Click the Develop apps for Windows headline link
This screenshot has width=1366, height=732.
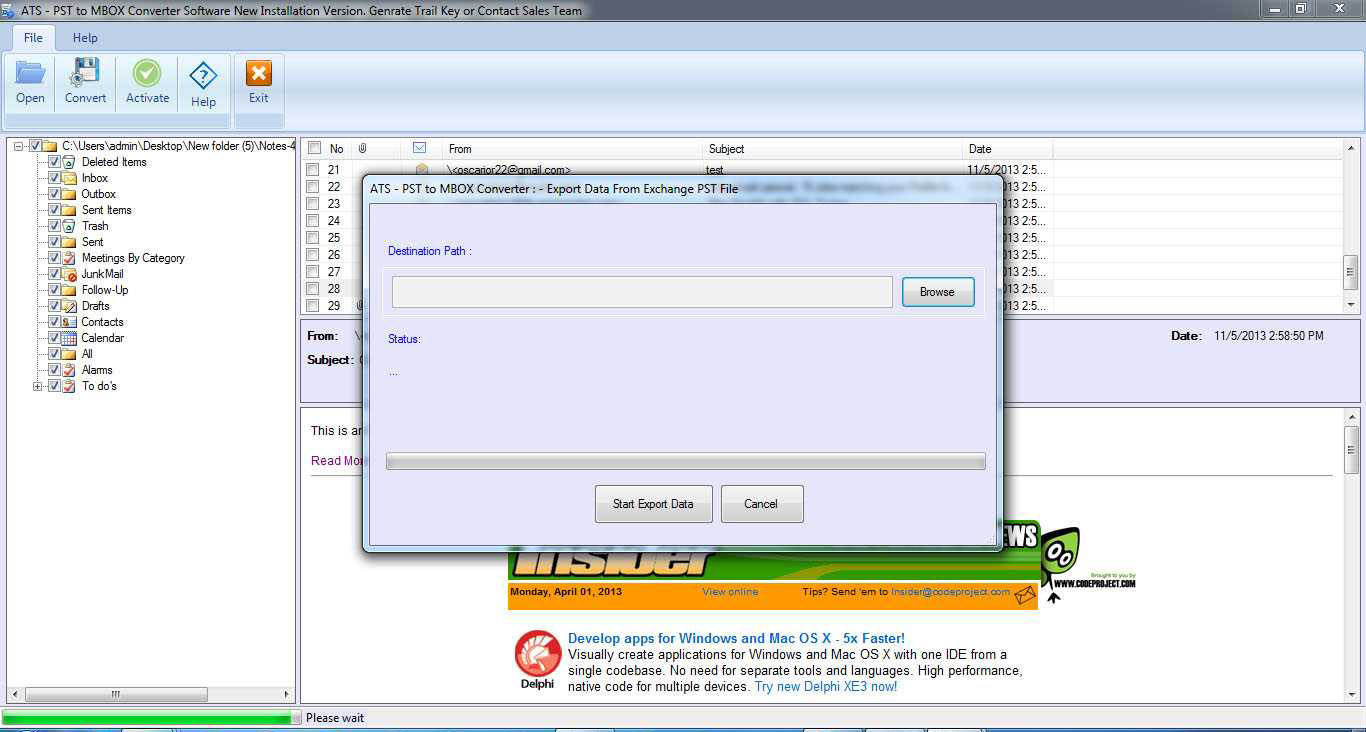click(x=736, y=638)
